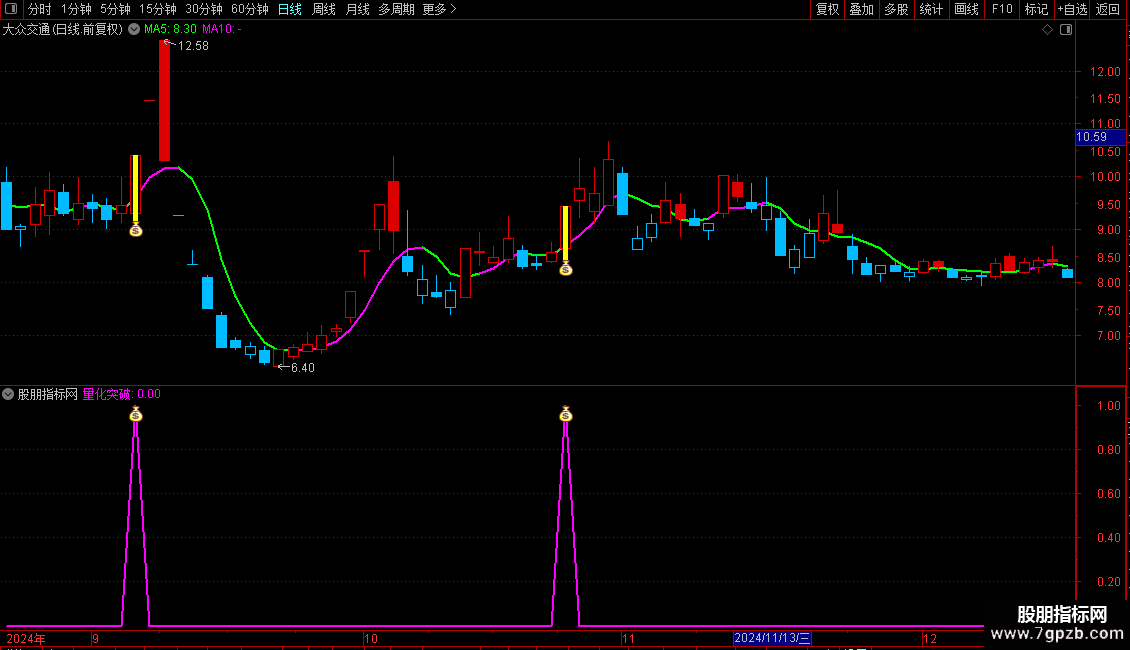Activate the 画线 drawing tools
Screen dimensions: 1130x650
[x=966, y=9]
